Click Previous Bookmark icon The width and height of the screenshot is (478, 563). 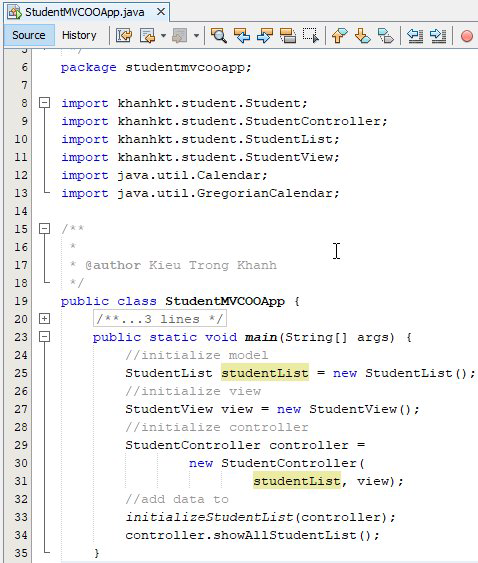[x=339, y=36]
